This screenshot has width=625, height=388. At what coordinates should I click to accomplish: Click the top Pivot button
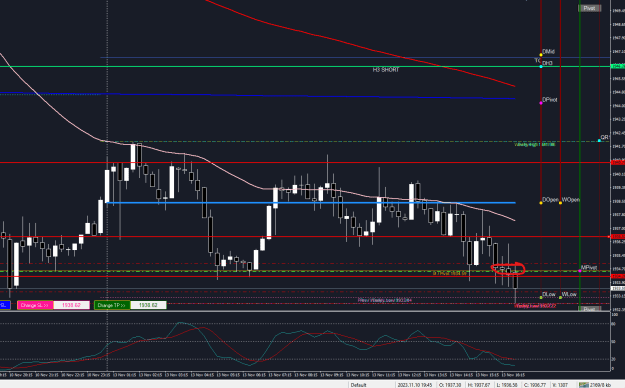coord(589,8)
